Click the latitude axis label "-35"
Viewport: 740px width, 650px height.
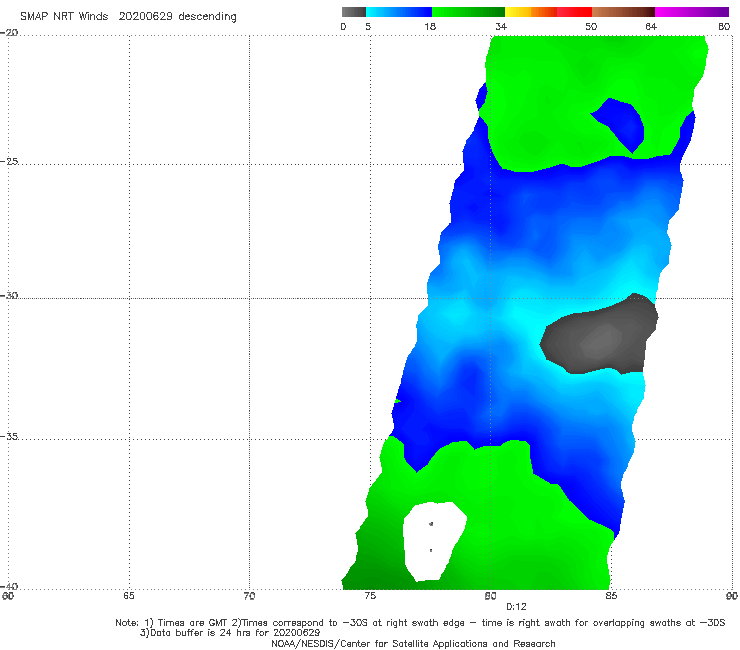(9, 436)
